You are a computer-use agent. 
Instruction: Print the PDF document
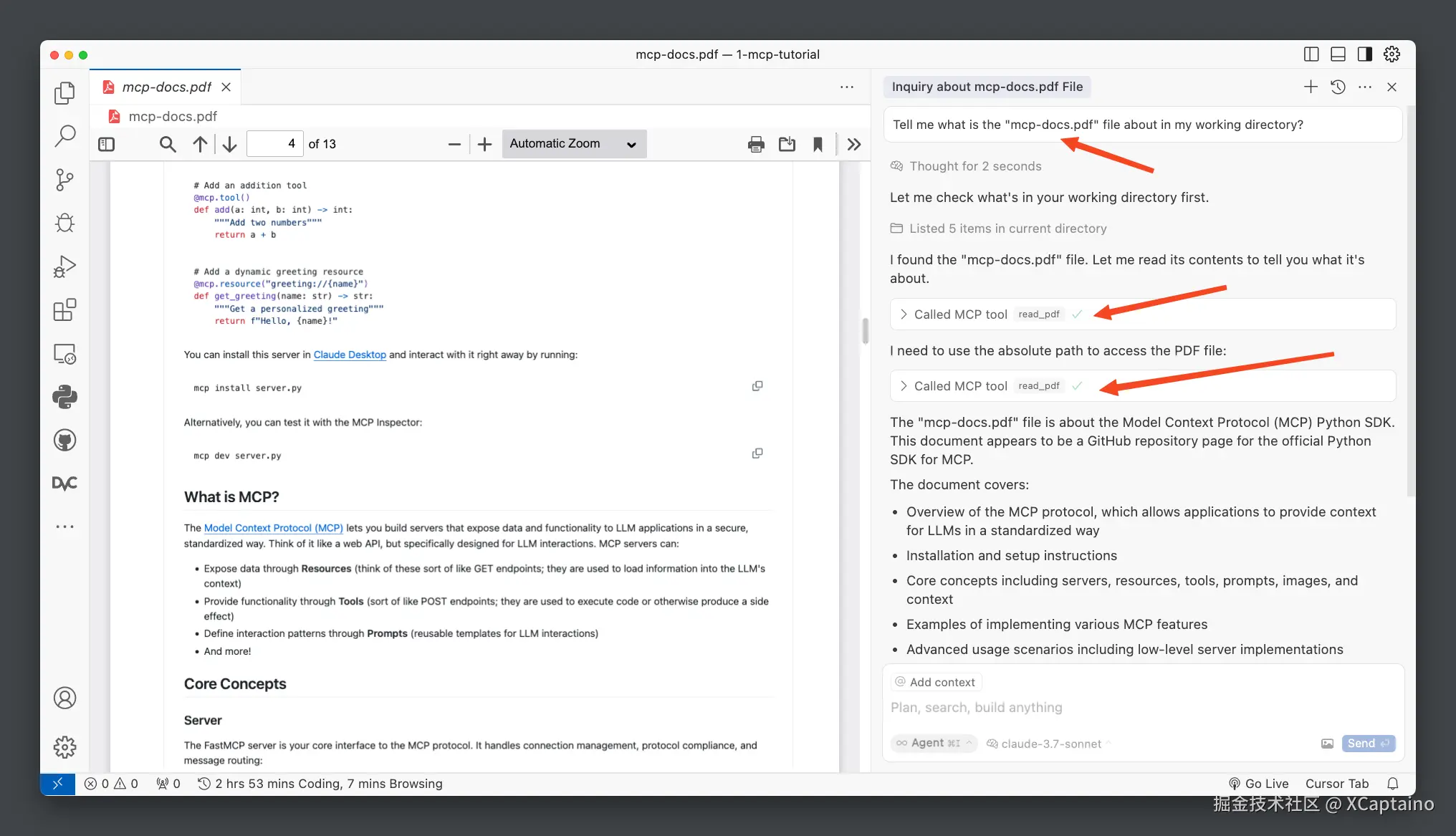point(755,143)
